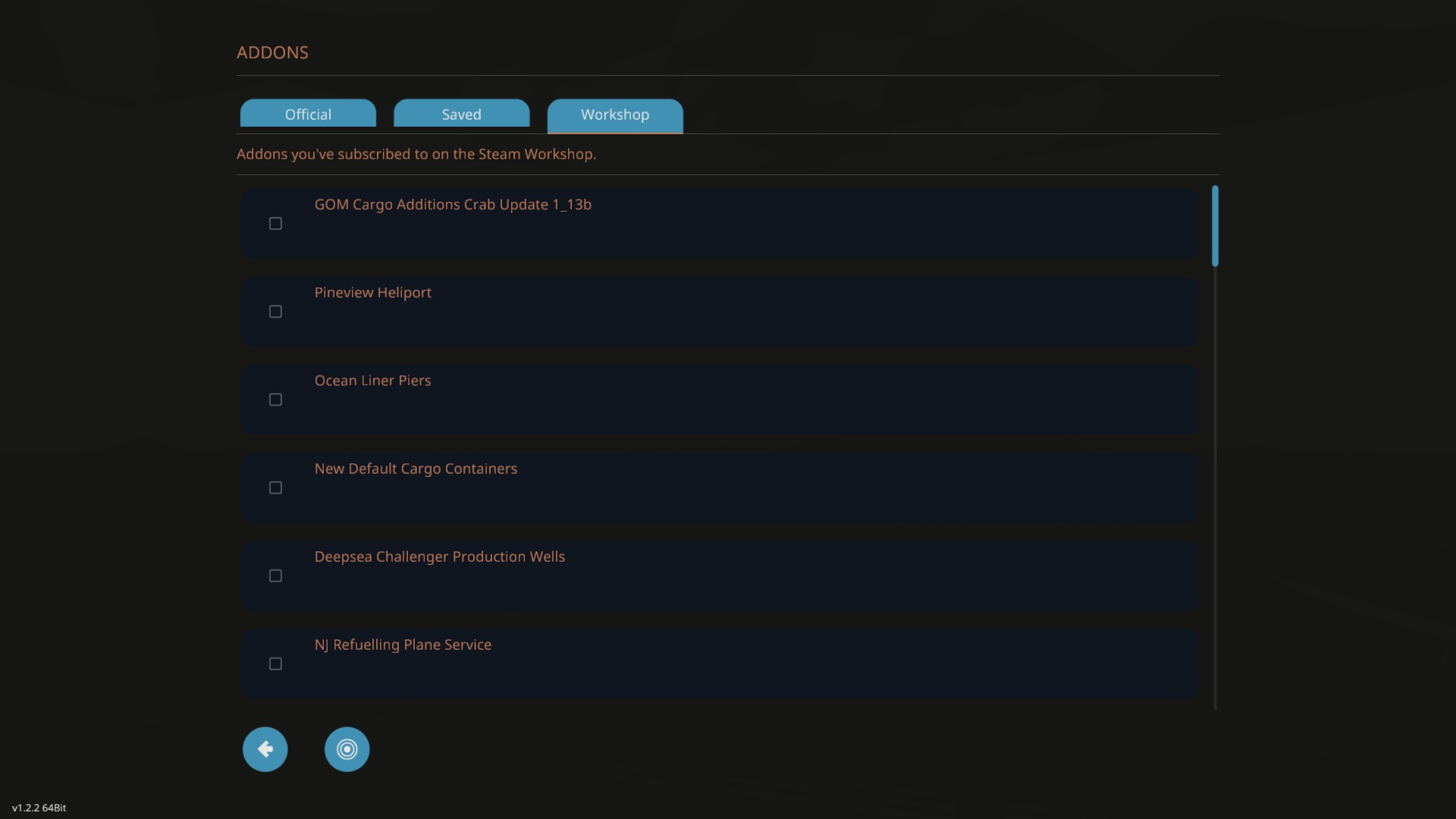Image resolution: width=1456 pixels, height=819 pixels.
Task: Tick the NJ Refuelling Plane Service checkbox
Action: pyautogui.click(x=275, y=664)
